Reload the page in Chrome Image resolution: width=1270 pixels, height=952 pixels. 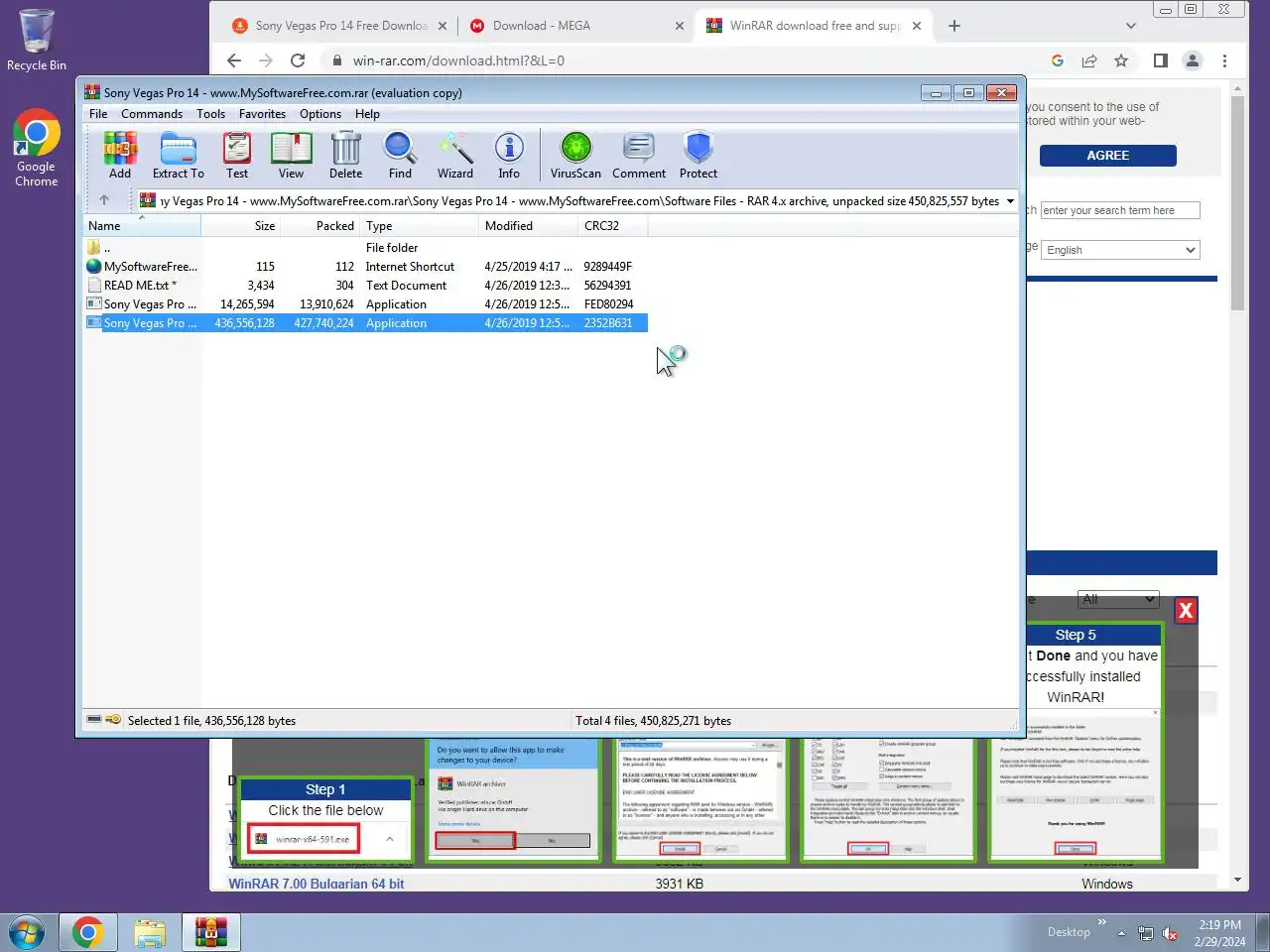(x=298, y=60)
